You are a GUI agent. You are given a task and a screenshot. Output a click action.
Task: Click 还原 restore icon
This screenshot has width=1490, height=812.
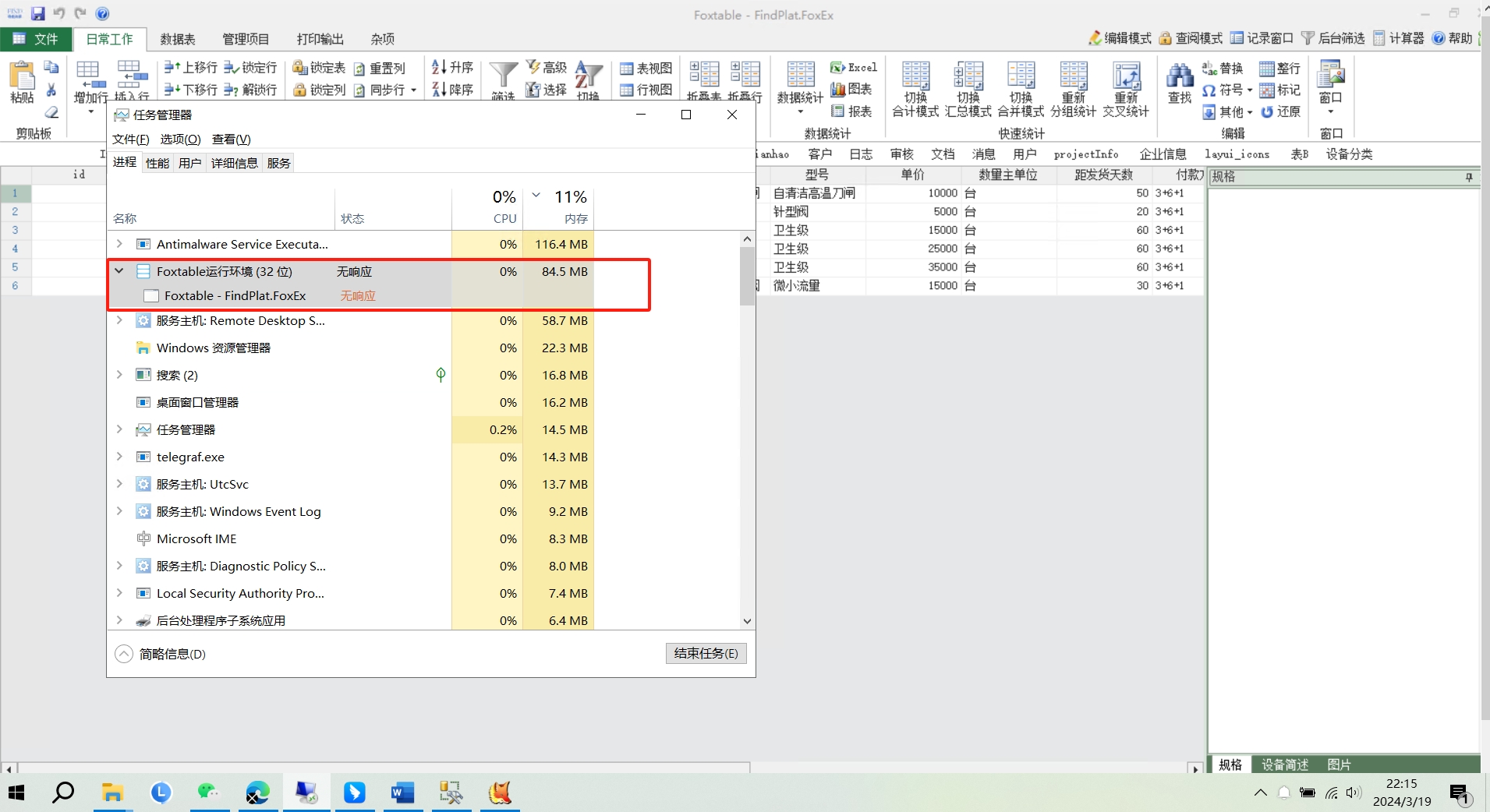(1280, 111)
